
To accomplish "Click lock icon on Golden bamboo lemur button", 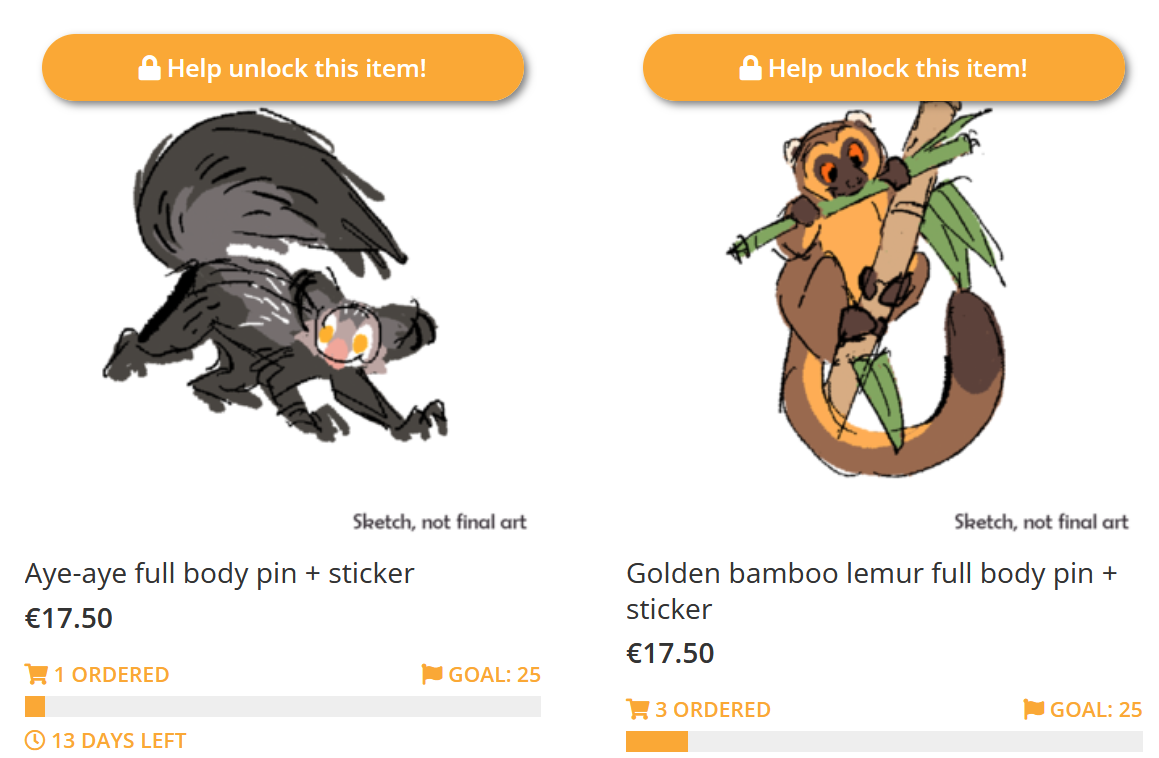I will (x=750, y=68).
